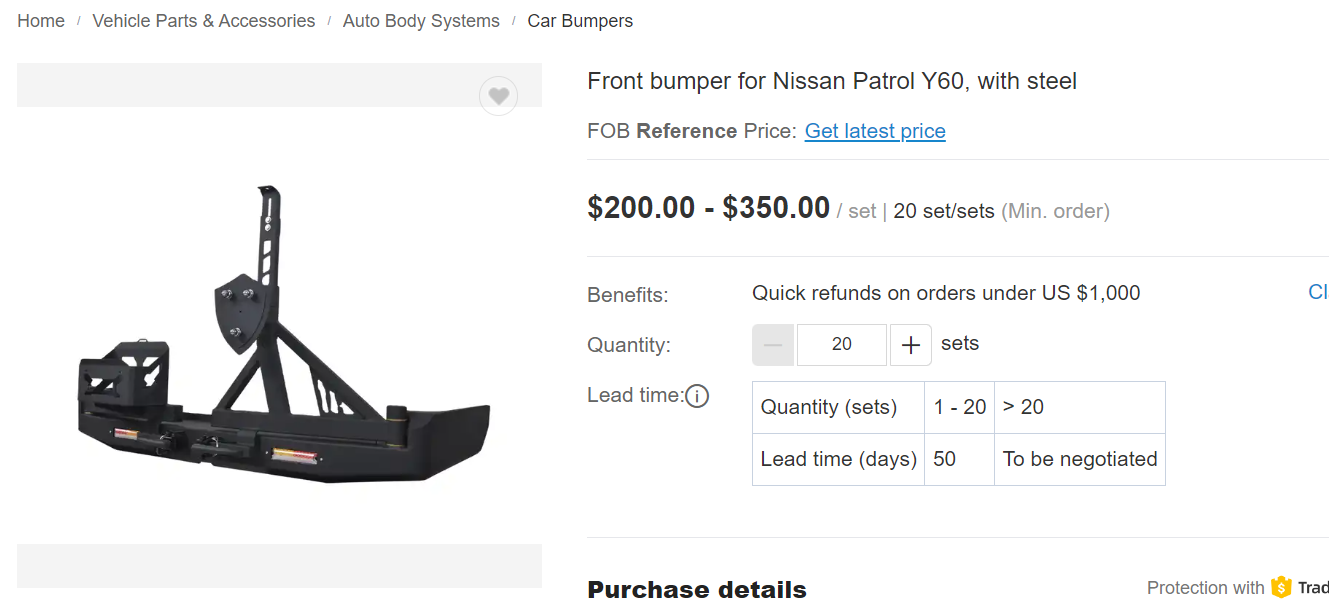Select the $200.00 - $350.00 price range
The width and height of the screenshot is (1329, 604).
click(x=708, y=208)
